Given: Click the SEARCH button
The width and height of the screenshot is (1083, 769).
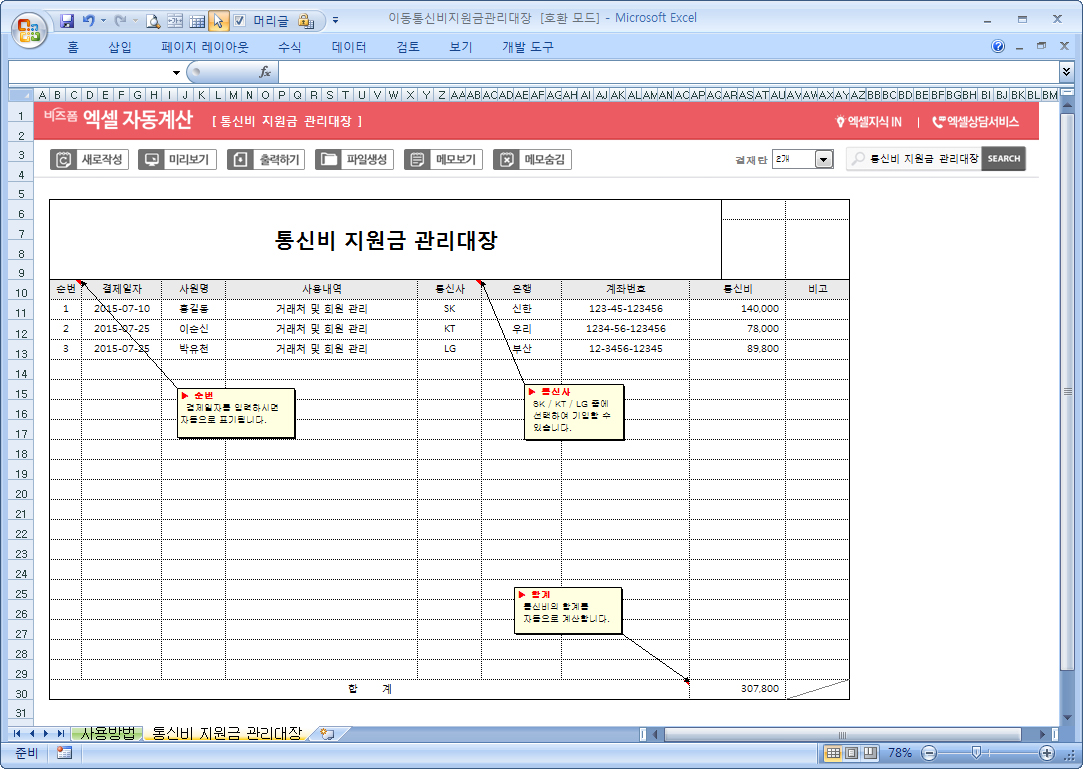Looking at the screenshot, I should [1003, 159].
